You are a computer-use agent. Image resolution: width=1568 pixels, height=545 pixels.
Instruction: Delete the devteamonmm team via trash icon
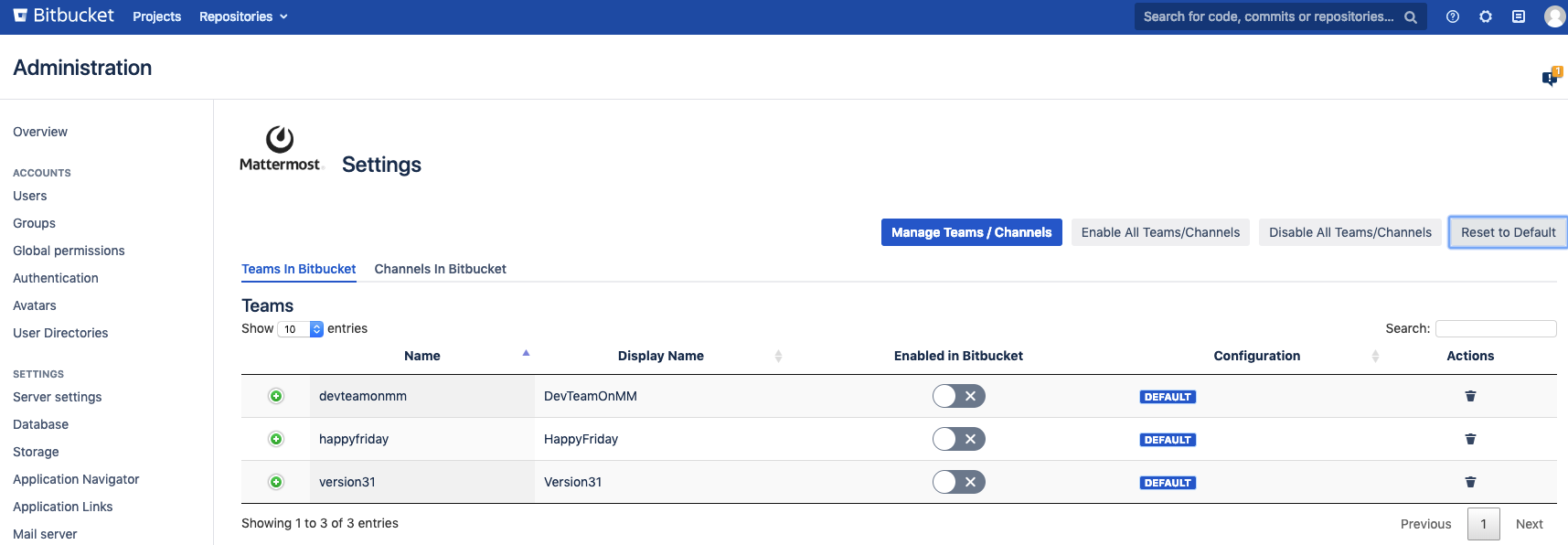click(1470, 396)
